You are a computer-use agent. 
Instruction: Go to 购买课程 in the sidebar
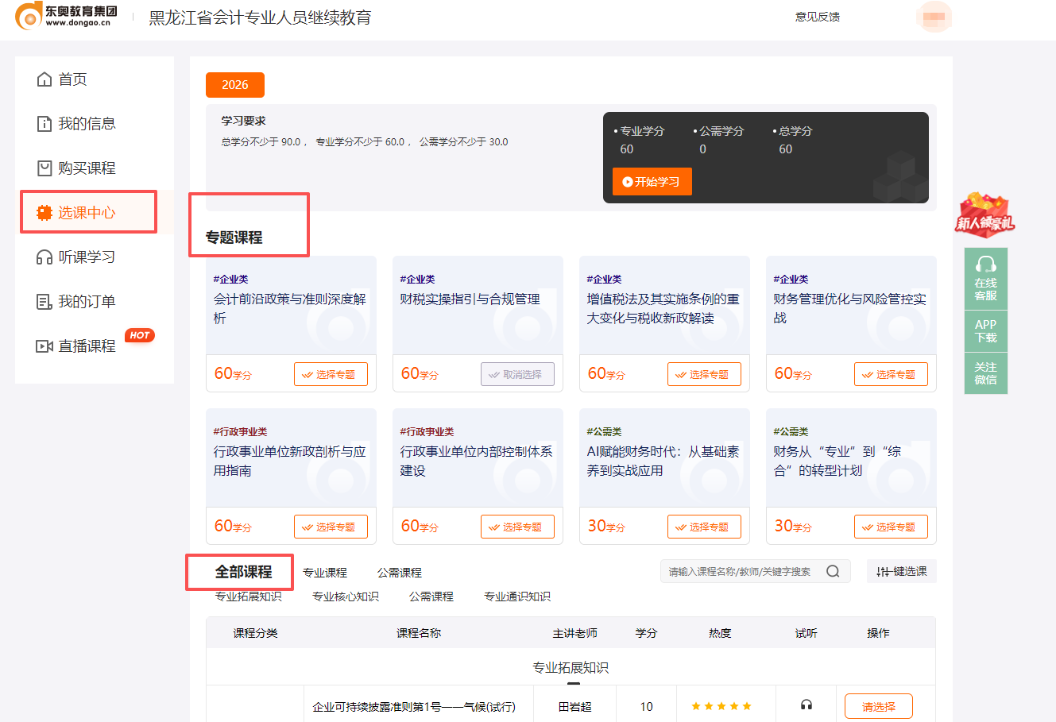pos(75,168)
